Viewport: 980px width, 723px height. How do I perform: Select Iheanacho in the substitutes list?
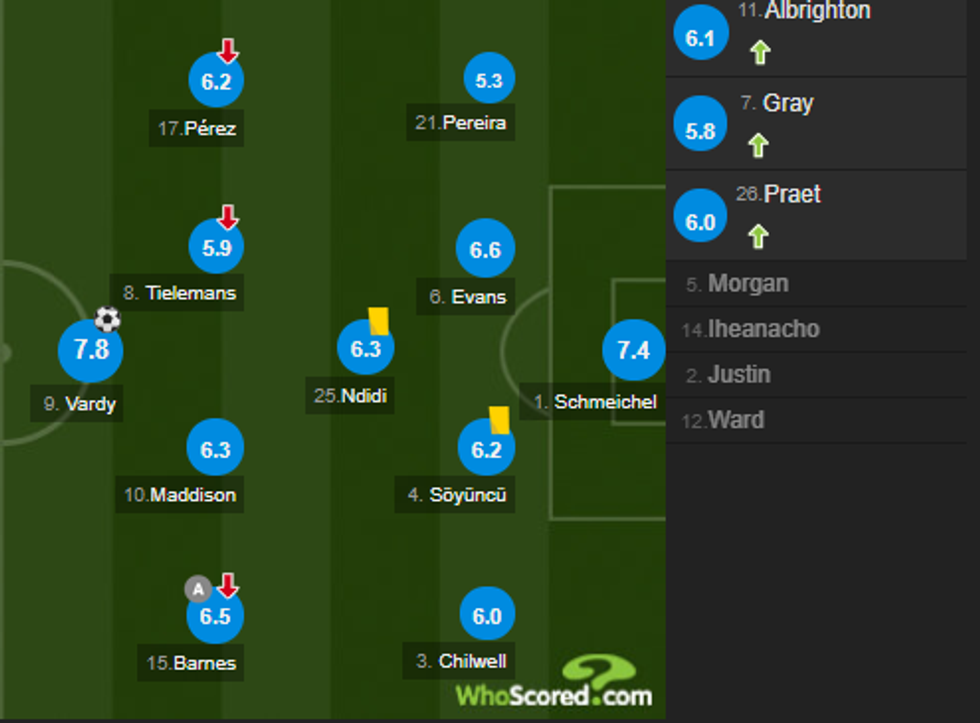click(763, 329)
